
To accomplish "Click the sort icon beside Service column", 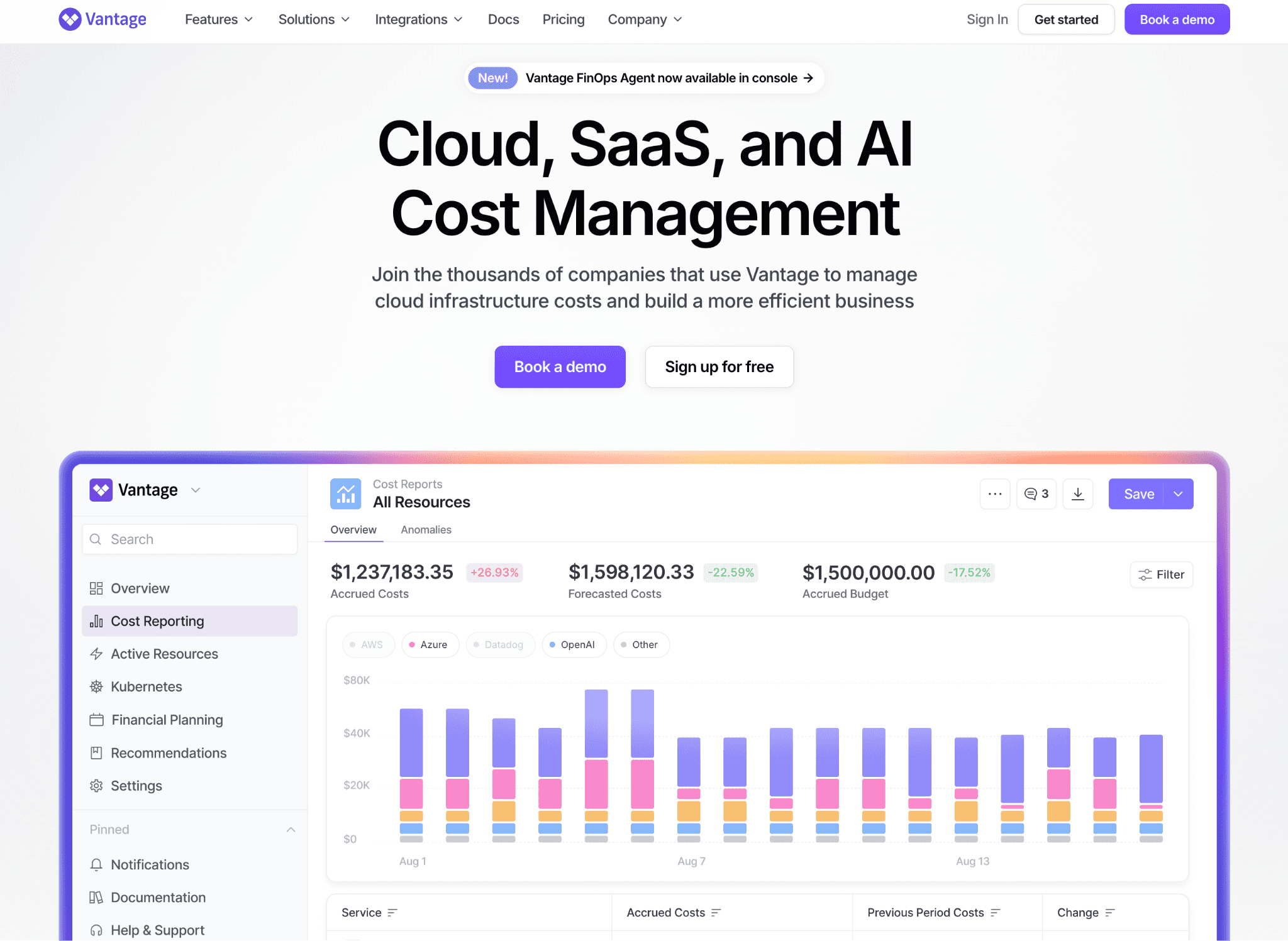I will [392, 913].
